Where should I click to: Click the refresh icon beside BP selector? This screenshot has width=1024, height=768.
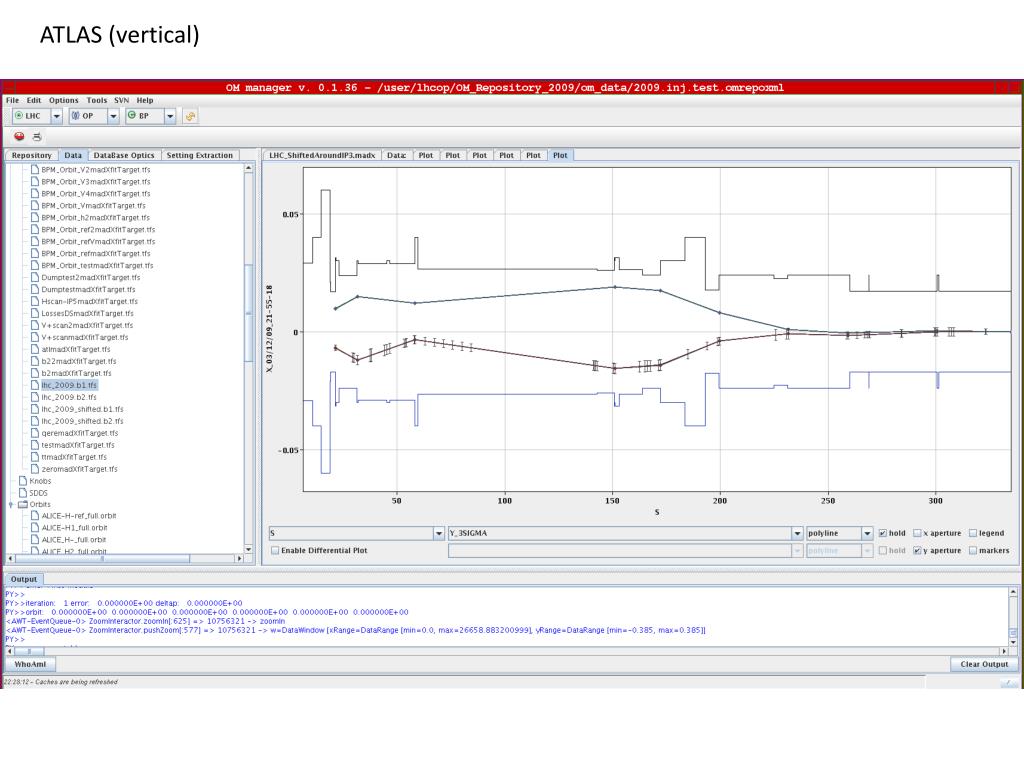190,116
